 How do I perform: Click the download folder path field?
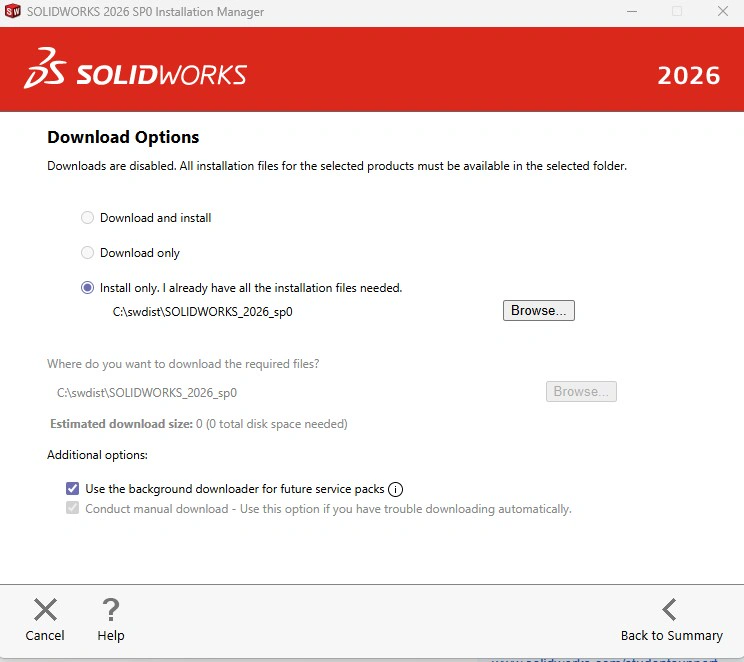(147, 393)
